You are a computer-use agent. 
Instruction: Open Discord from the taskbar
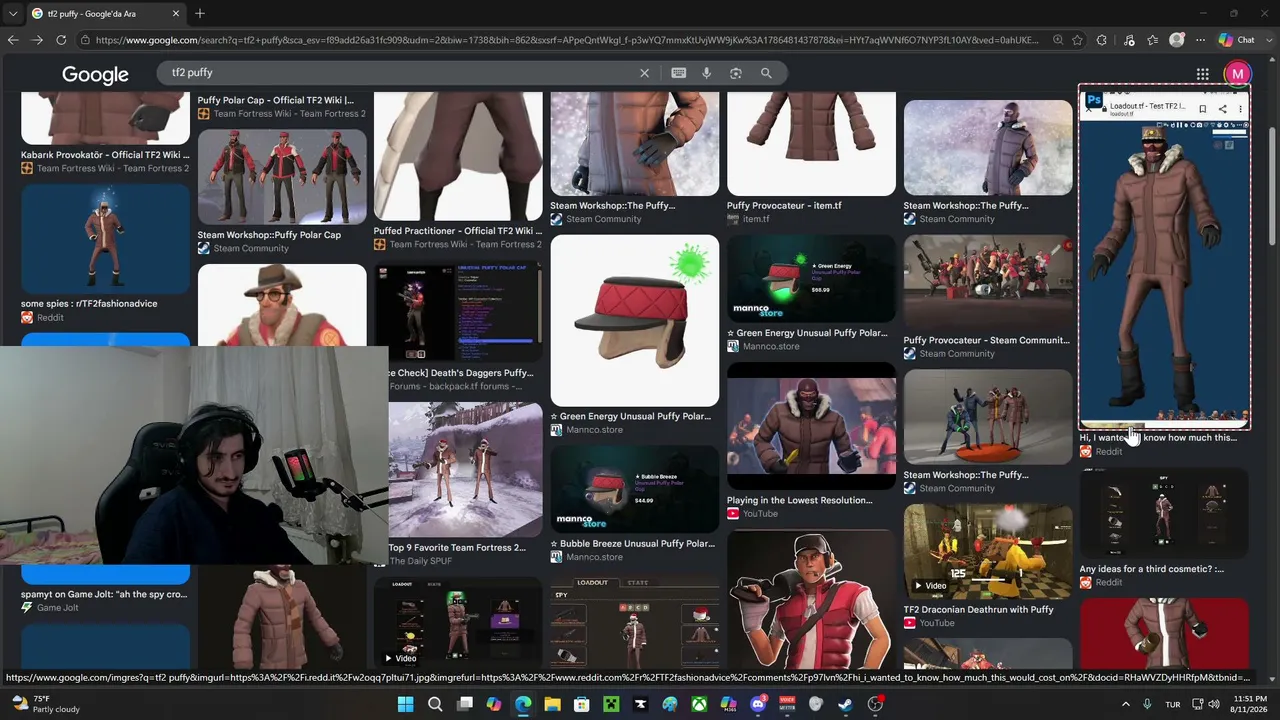coord(758,704)
